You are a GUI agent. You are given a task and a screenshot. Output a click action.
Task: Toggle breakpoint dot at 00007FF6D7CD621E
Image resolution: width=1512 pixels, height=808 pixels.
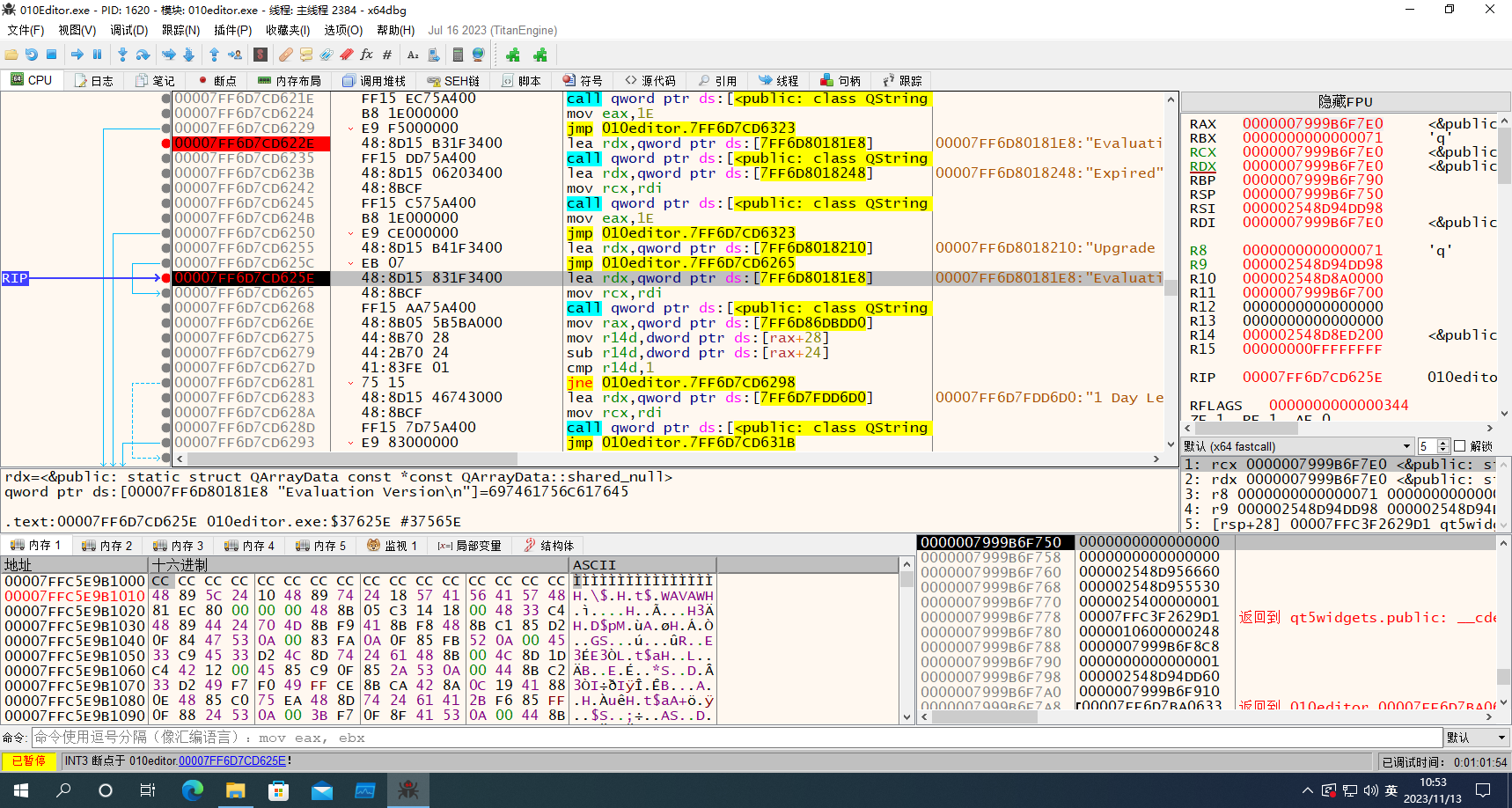pos(166,99)
